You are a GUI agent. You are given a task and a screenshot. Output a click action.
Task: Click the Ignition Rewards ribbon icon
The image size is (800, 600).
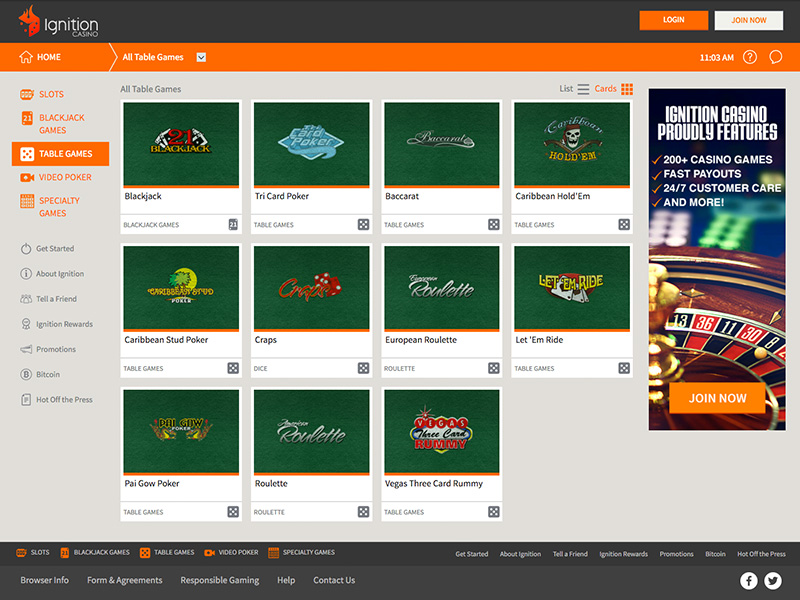(26, 324)
